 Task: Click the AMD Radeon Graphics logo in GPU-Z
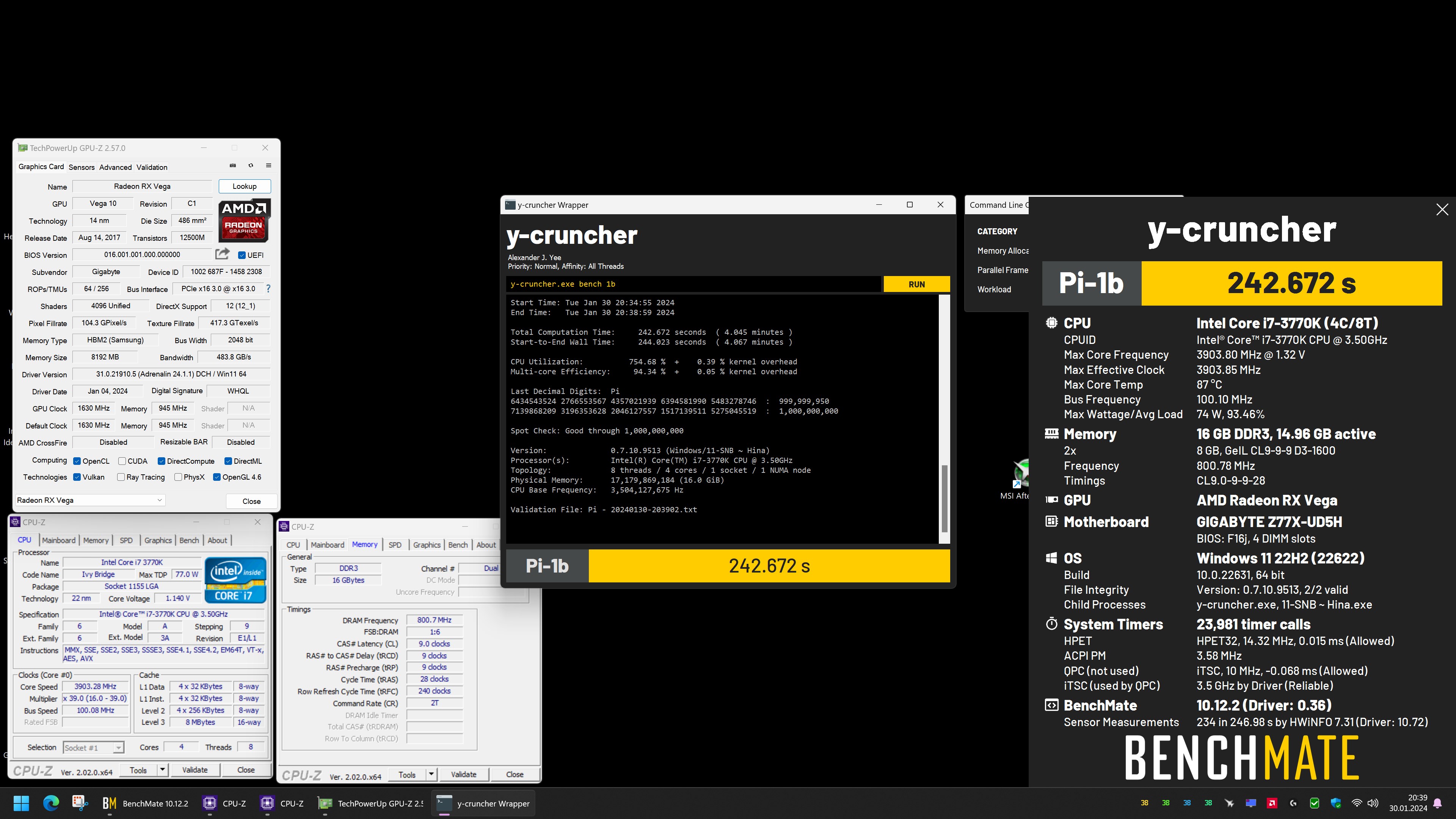[x=244, y=220]
